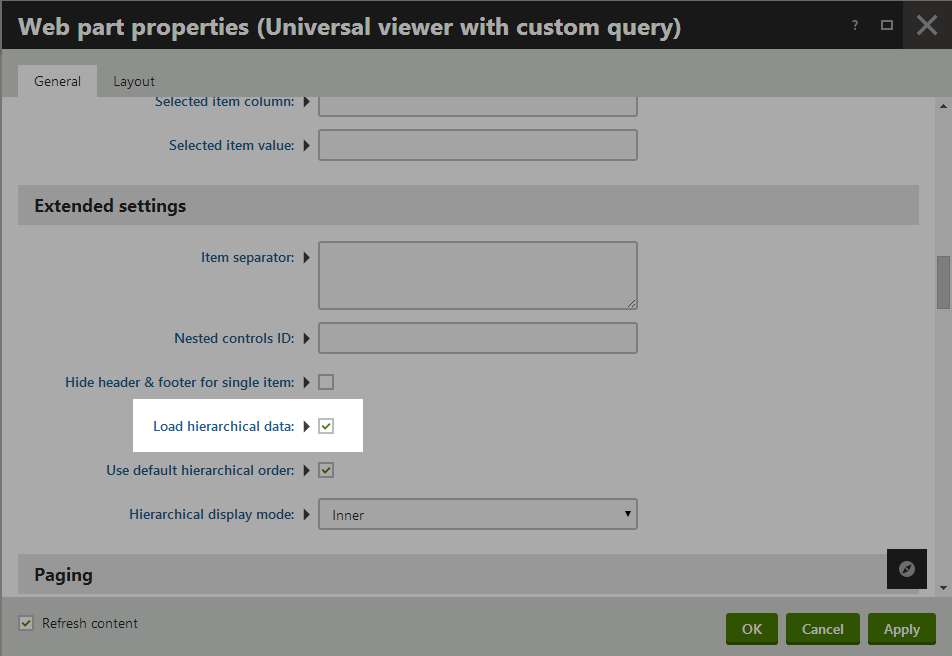Click the arrow next to Hide header & footer

click(307, 382)
